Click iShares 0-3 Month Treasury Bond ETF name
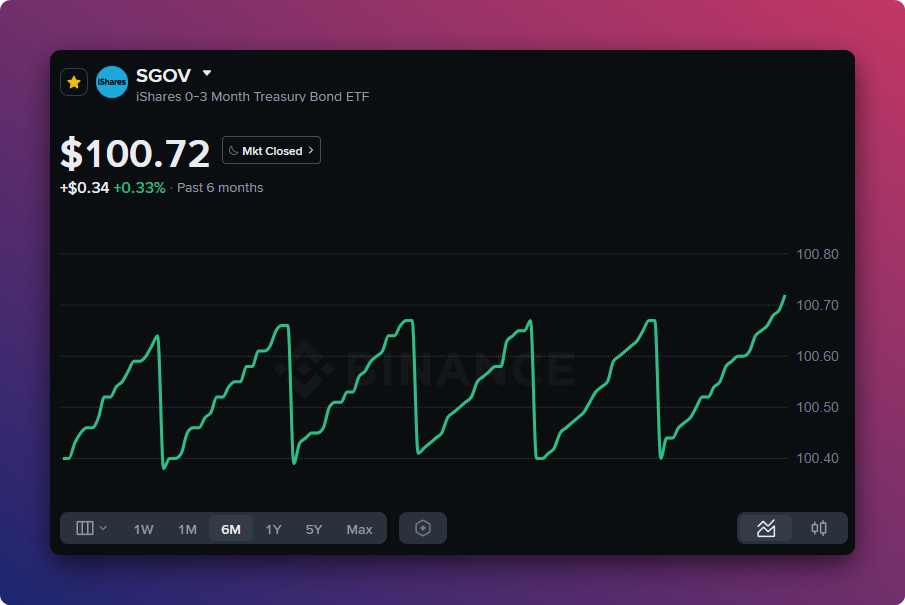This screenshot has width=905, height=605. (x=252, y=96)
